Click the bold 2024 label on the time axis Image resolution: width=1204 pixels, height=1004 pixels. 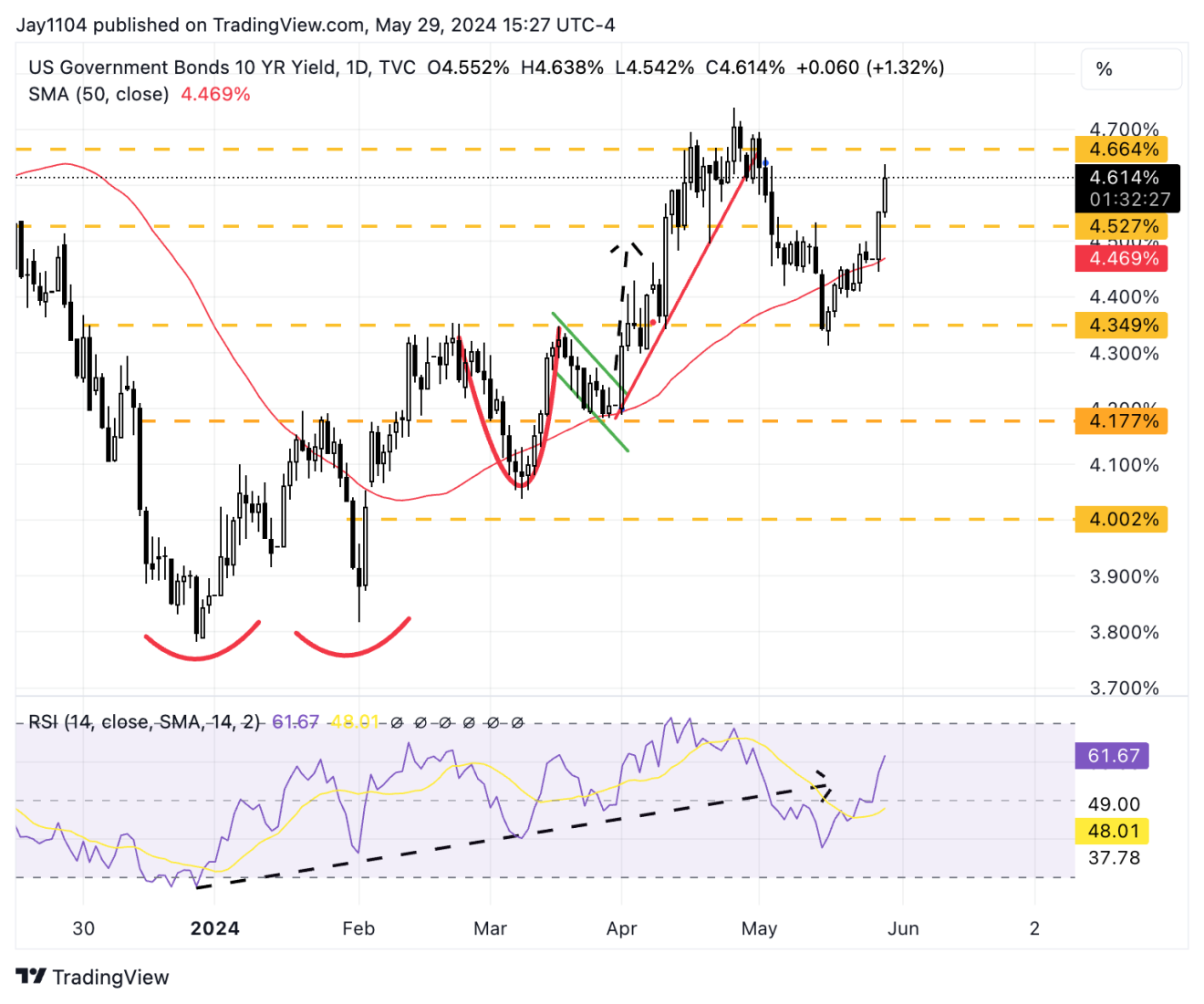(x=214, y=928)
